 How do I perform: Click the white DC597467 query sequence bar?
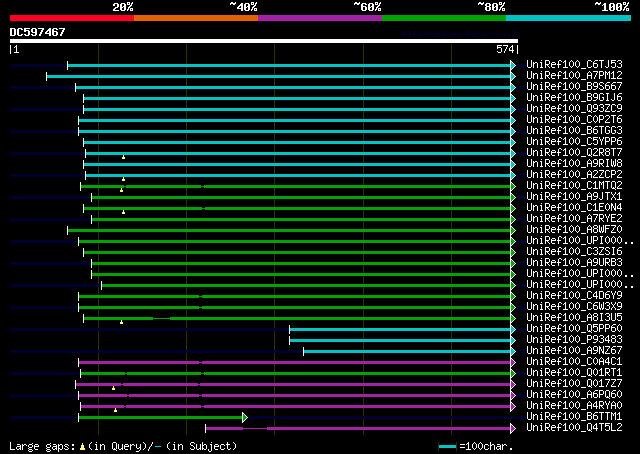pyautogui.click(x=264, y=41)
